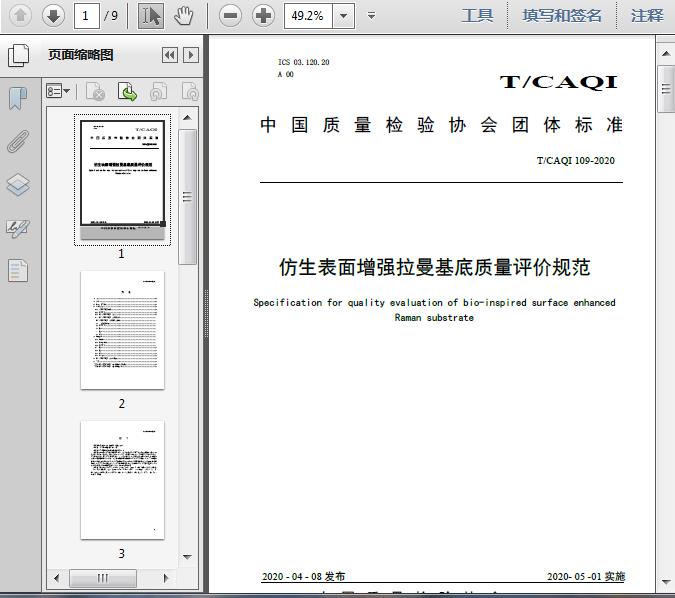Screen dimensions: 675x598
Task: Open the Bookmarks side panel
Action: pos(18,98)
